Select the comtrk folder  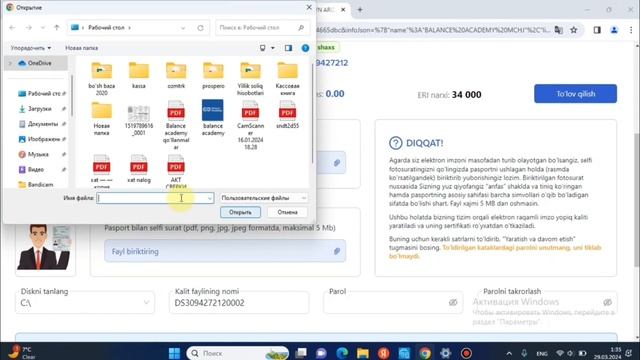[176, 76]
